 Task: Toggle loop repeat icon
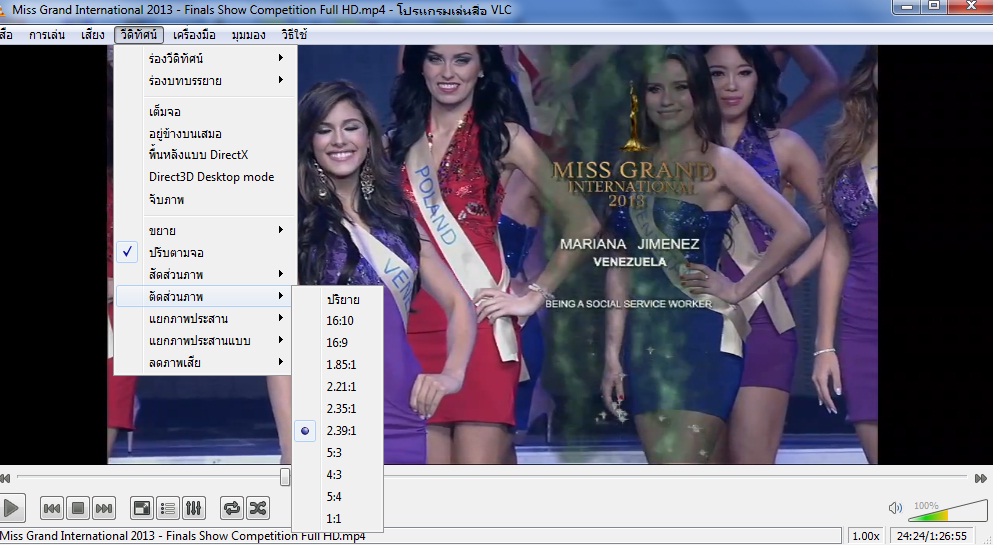(x=232, y=509)
